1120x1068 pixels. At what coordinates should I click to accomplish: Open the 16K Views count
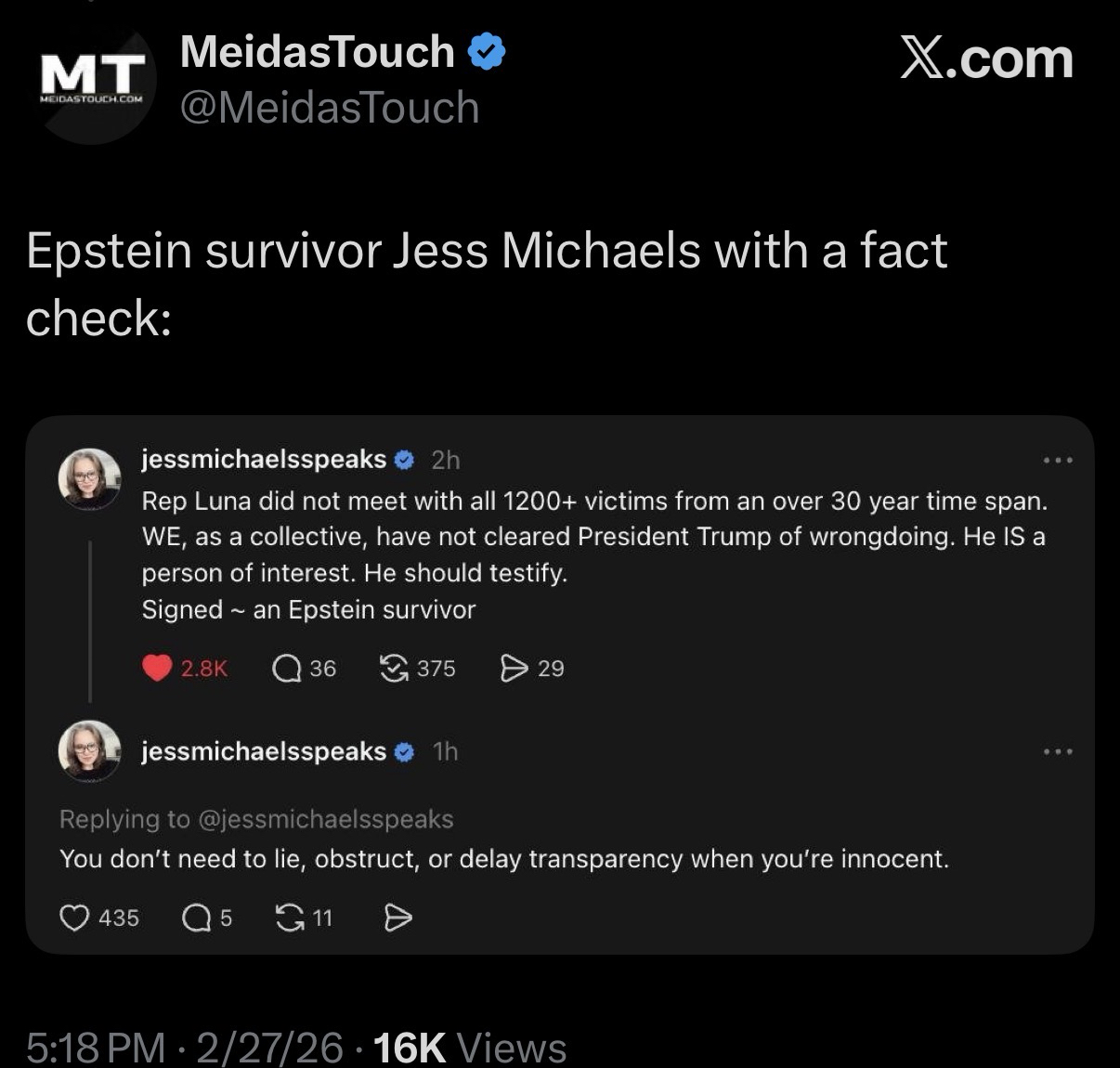pos(469,1048)
